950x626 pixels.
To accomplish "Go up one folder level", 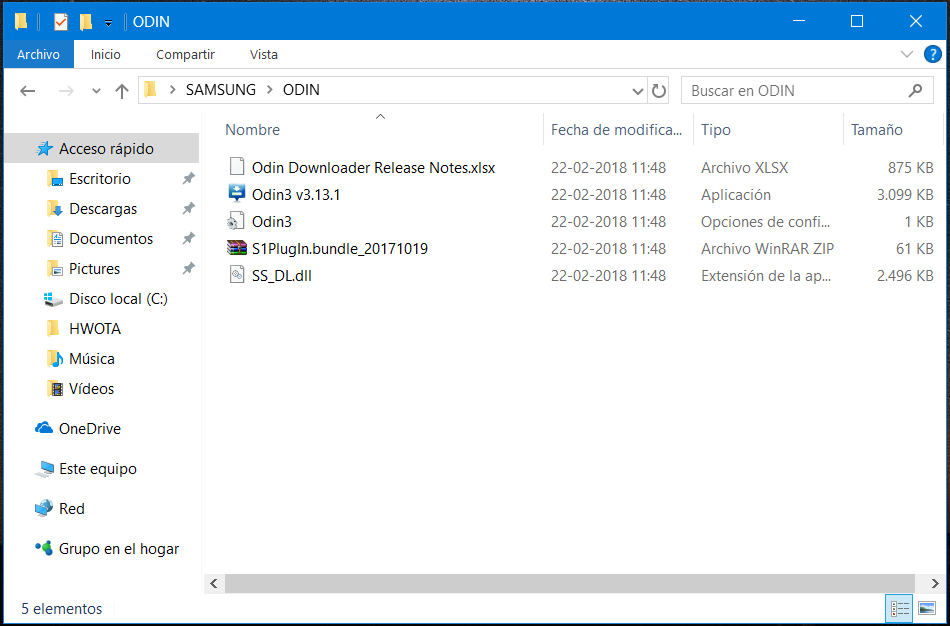I will pyautogui.click(x=122, y=91).
